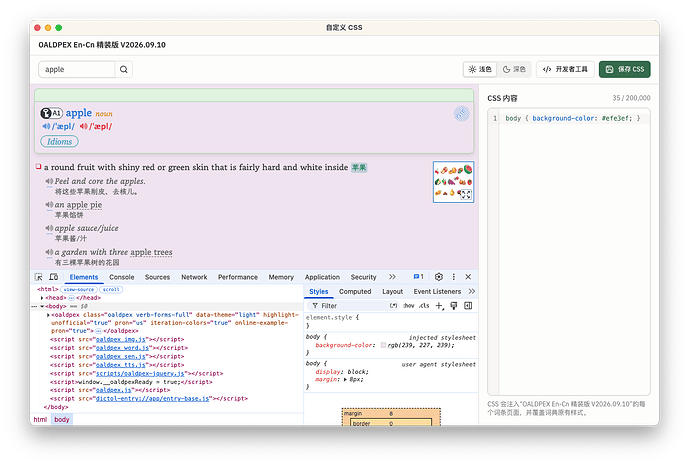Open the fruit illustration thumbnail
This screenshot has height=465, width=689.
point(453,182)
